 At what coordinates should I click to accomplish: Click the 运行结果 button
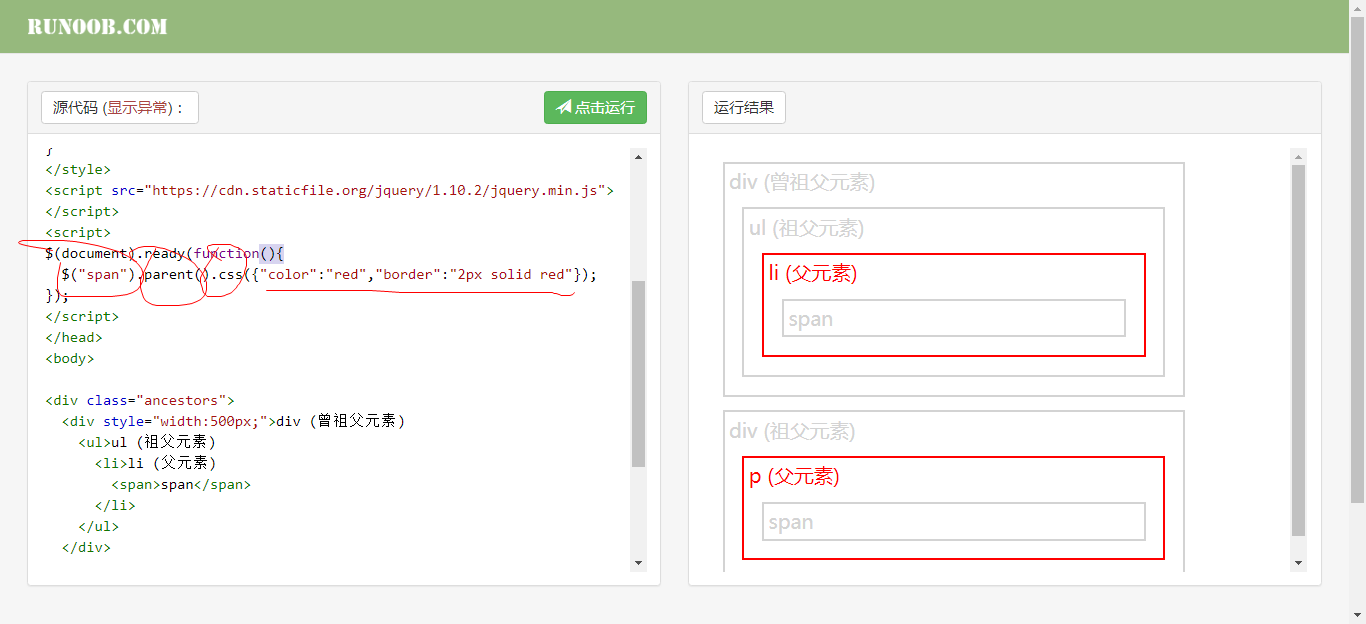tap(744, 108)
